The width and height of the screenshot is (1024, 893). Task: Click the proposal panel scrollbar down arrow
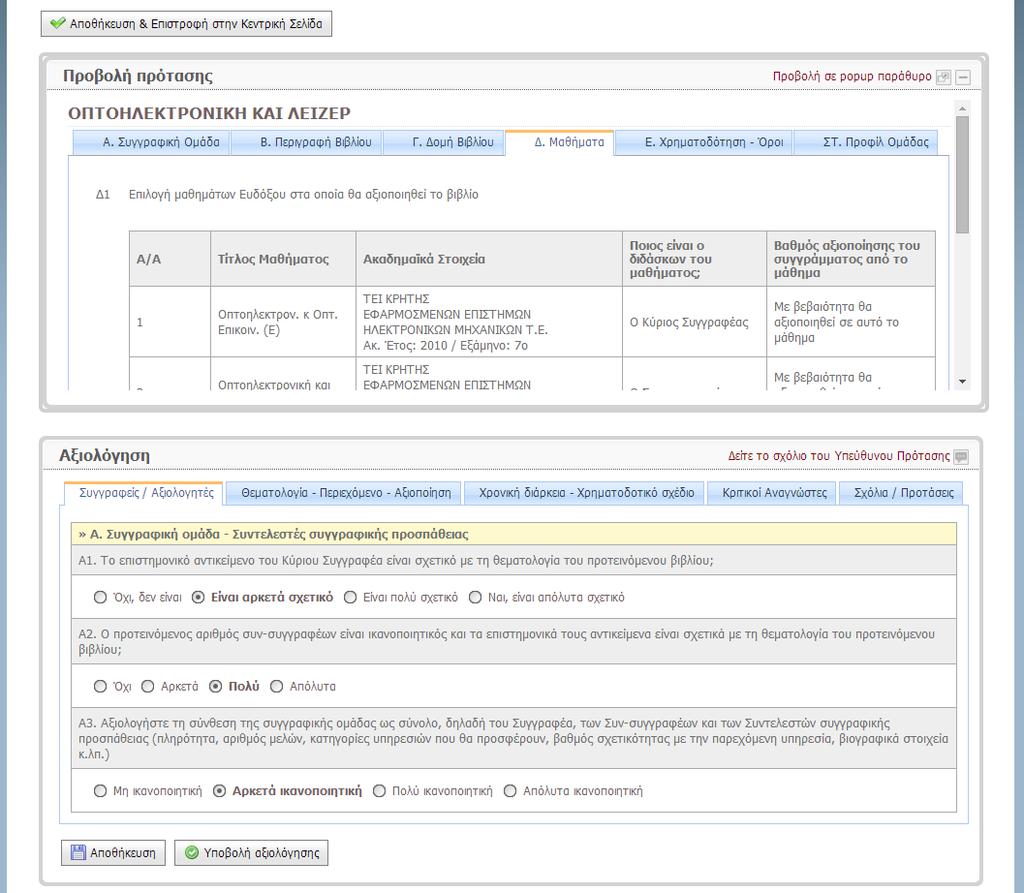point(962,382)
